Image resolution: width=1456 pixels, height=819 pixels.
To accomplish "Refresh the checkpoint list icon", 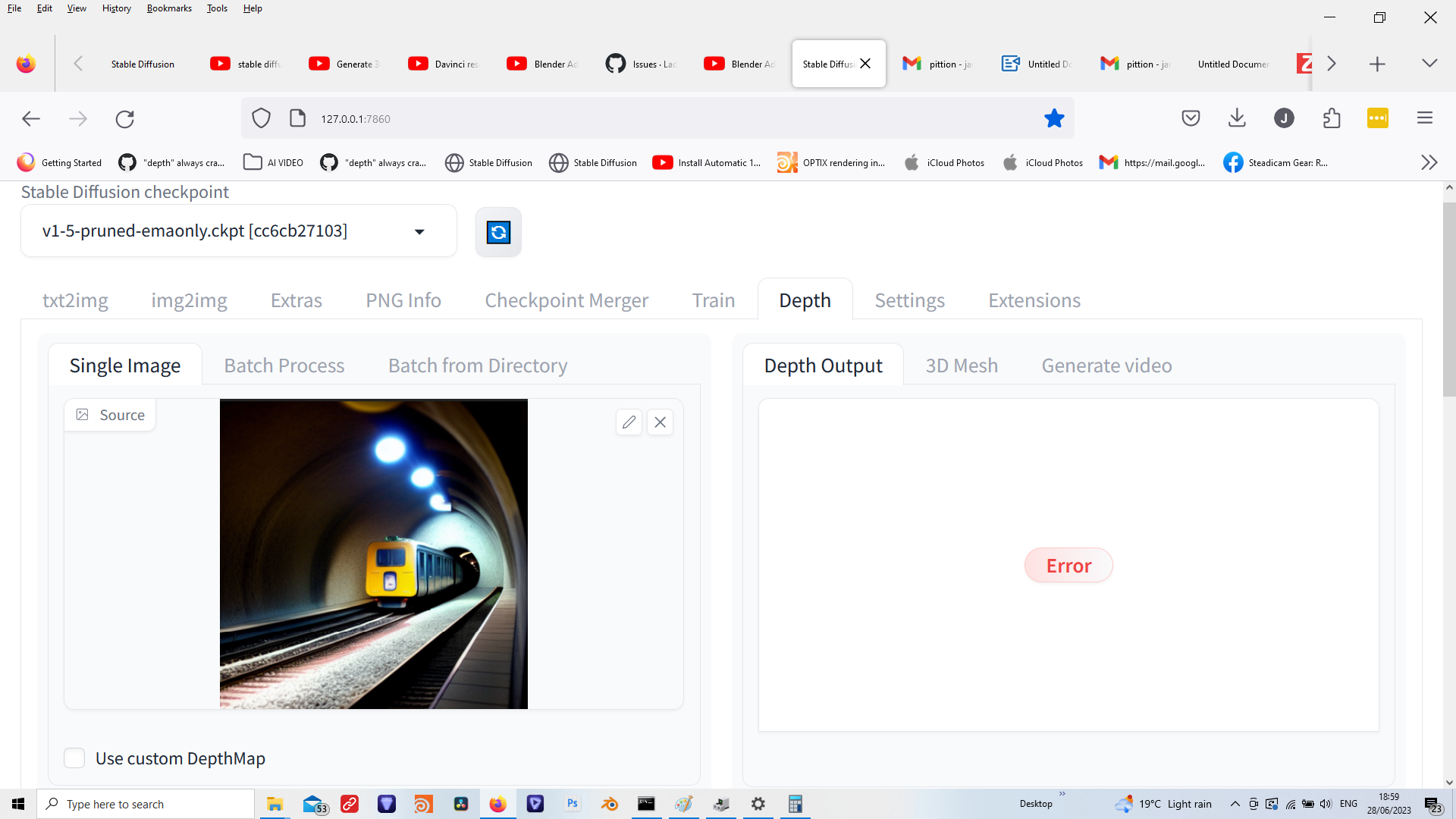I will (498, 232).
